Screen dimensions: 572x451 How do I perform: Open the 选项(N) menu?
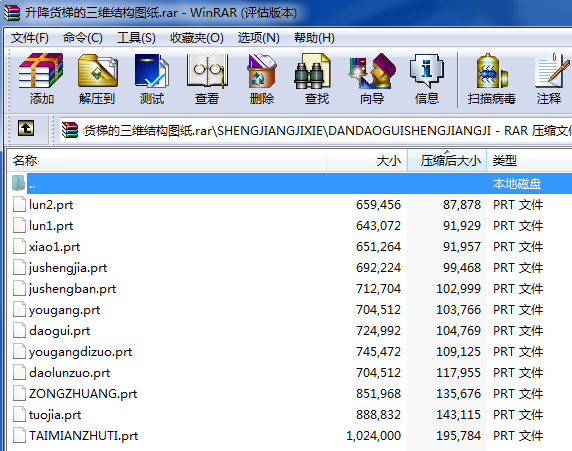tap(259, 38)
